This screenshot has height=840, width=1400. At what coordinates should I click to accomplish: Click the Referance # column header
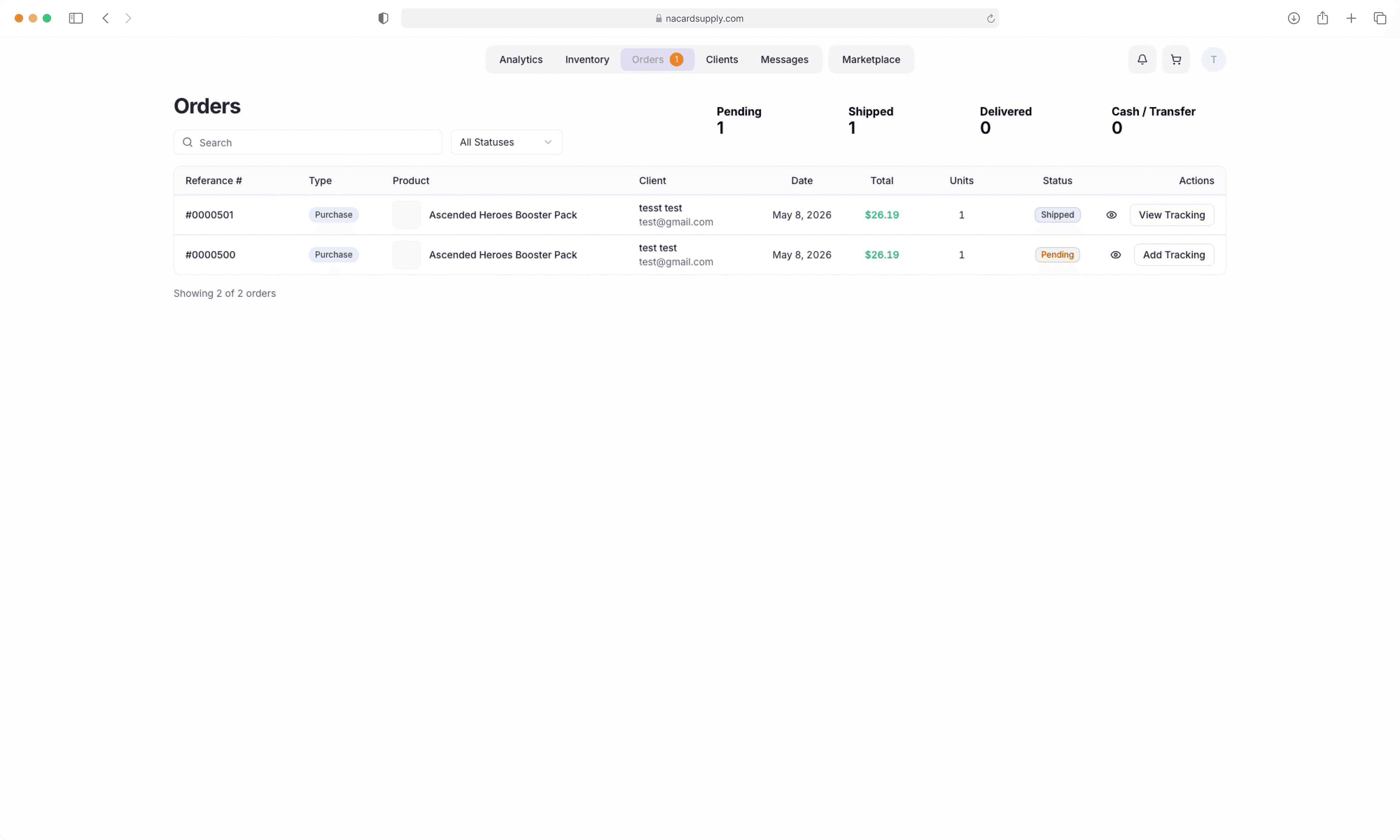click(213, 180)
